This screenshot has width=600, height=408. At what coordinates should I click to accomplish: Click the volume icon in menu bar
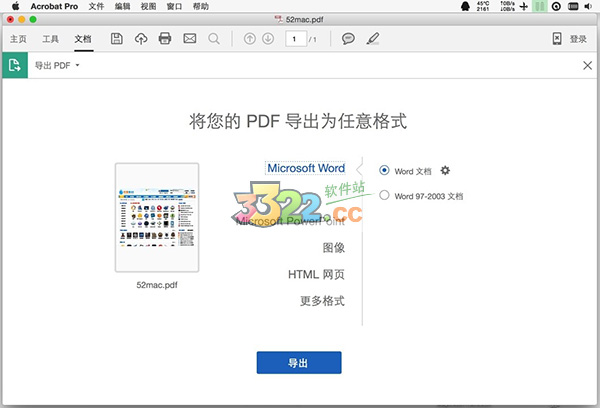click(588, 6)
